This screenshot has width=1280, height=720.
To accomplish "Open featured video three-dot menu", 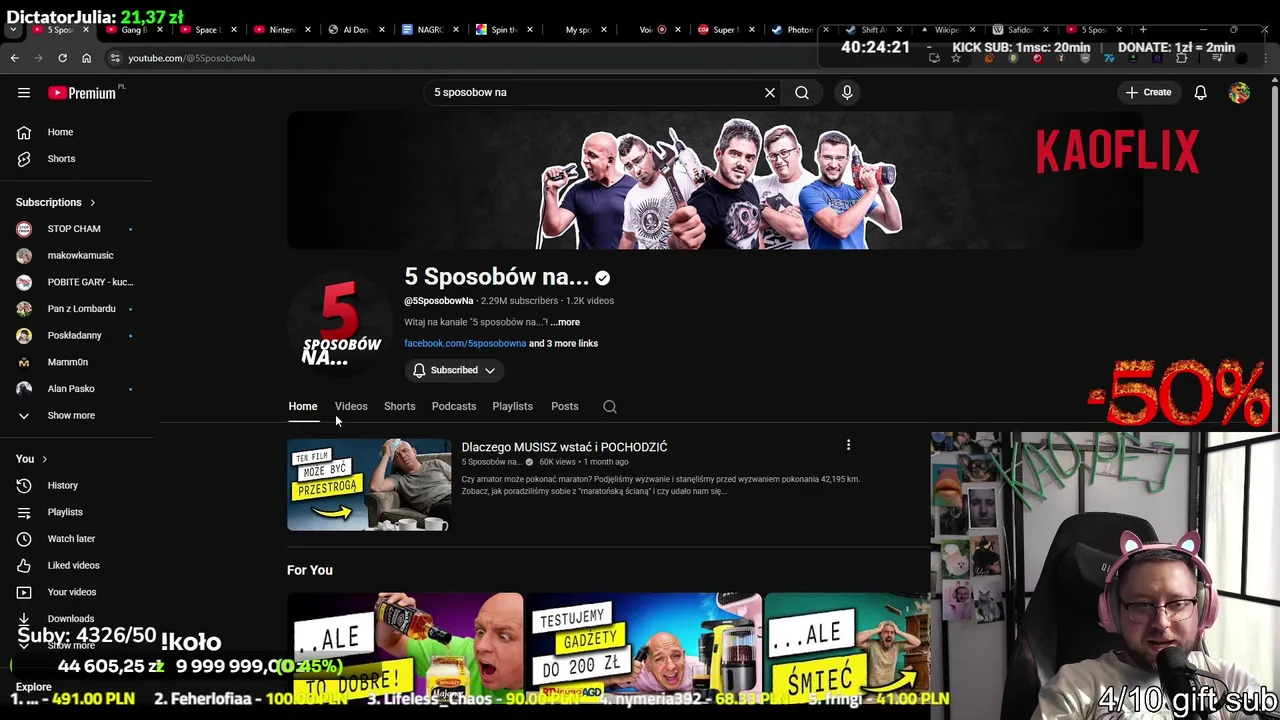I will [x=848, y=445].
